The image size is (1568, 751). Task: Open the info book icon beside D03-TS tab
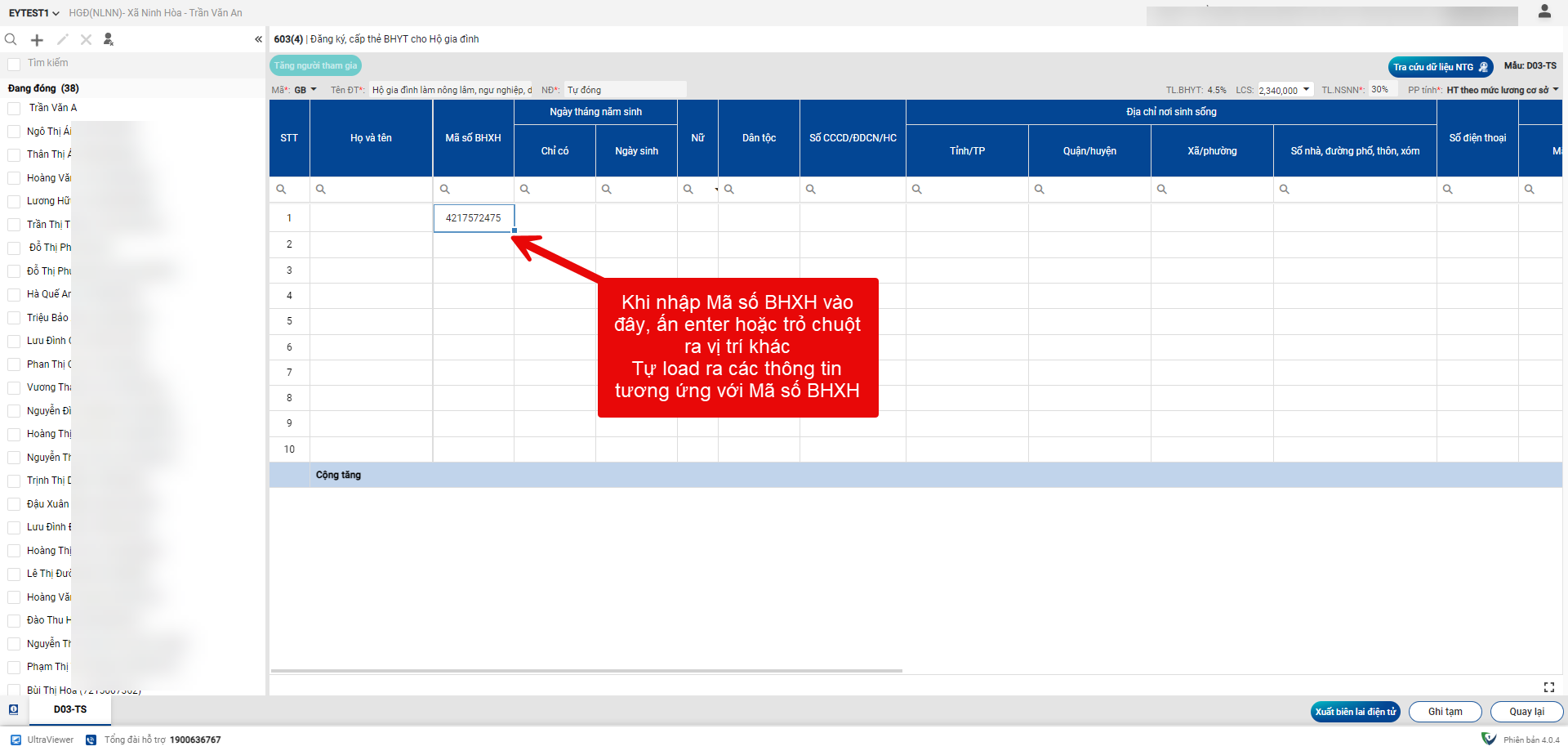point(13,709)
